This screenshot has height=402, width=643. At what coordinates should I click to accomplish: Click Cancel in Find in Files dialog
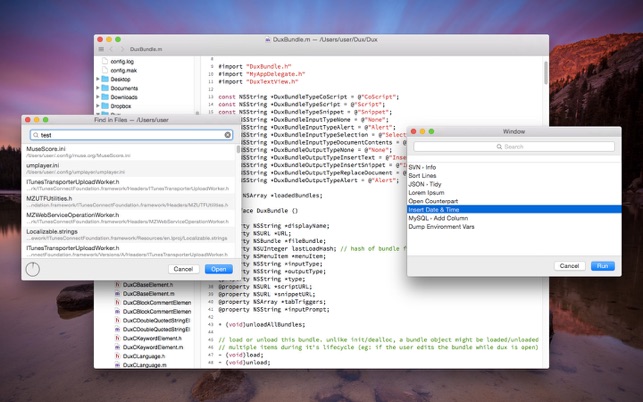(183, 269)
